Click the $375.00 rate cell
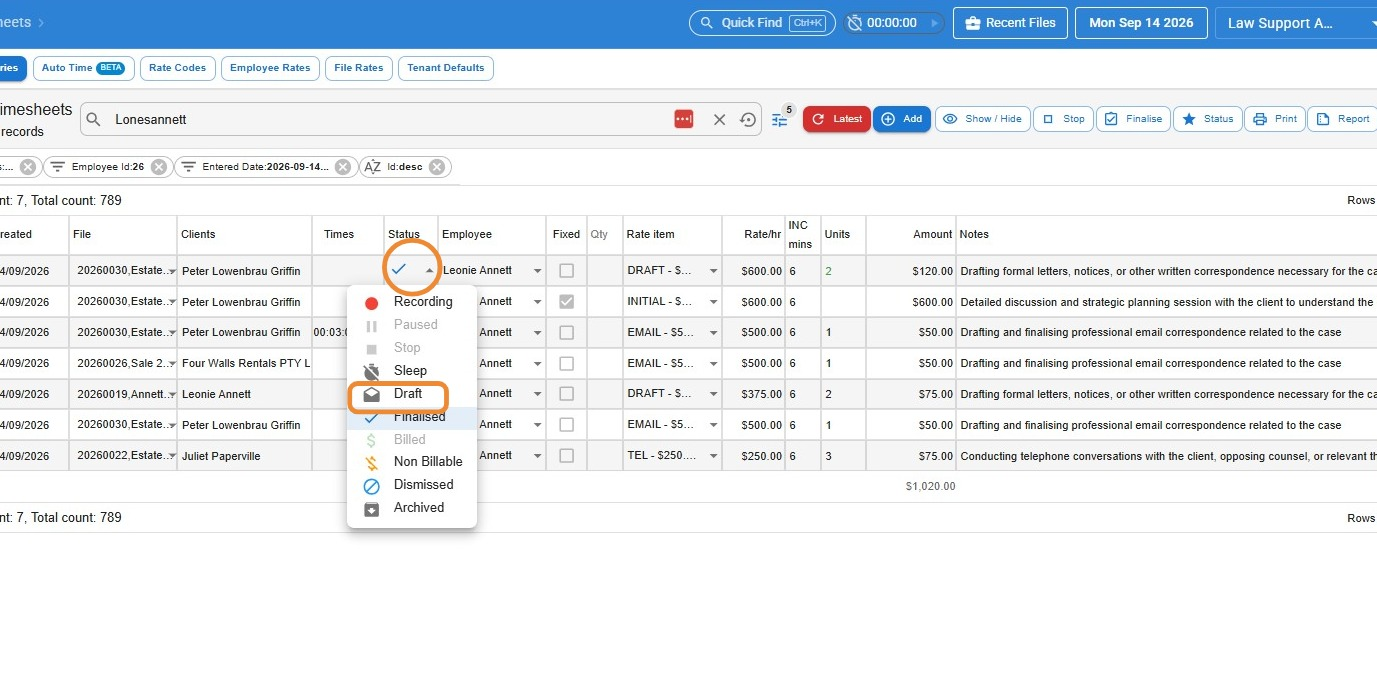1377x686 pixels. tap(753, 394)
